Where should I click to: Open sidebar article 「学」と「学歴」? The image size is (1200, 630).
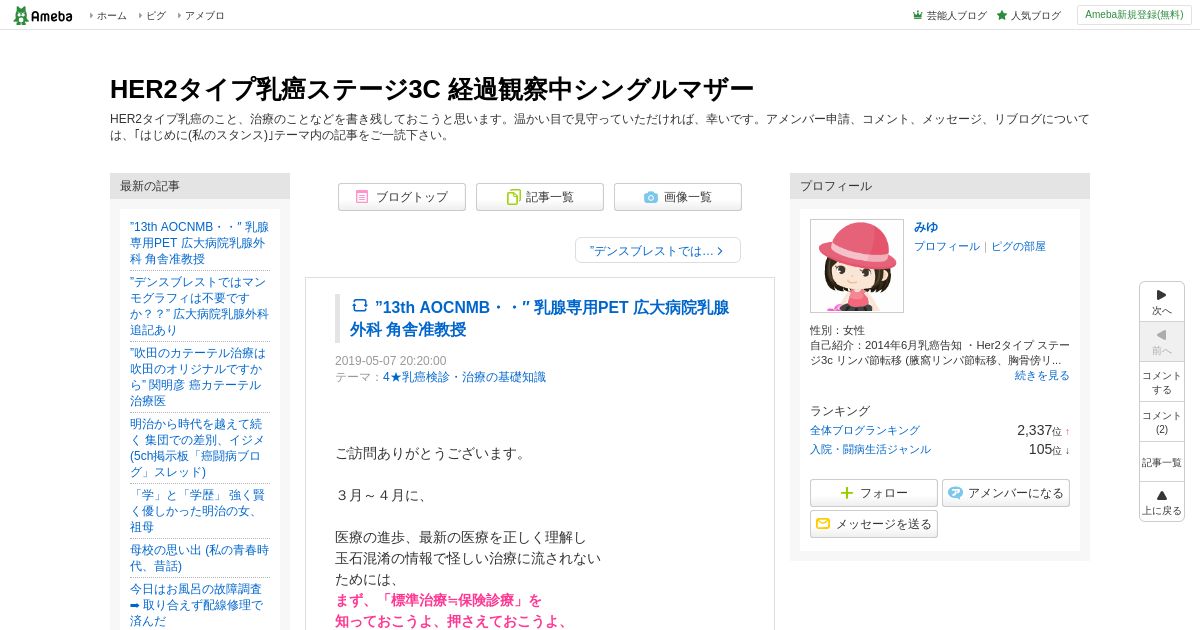[x=199, y=511]
